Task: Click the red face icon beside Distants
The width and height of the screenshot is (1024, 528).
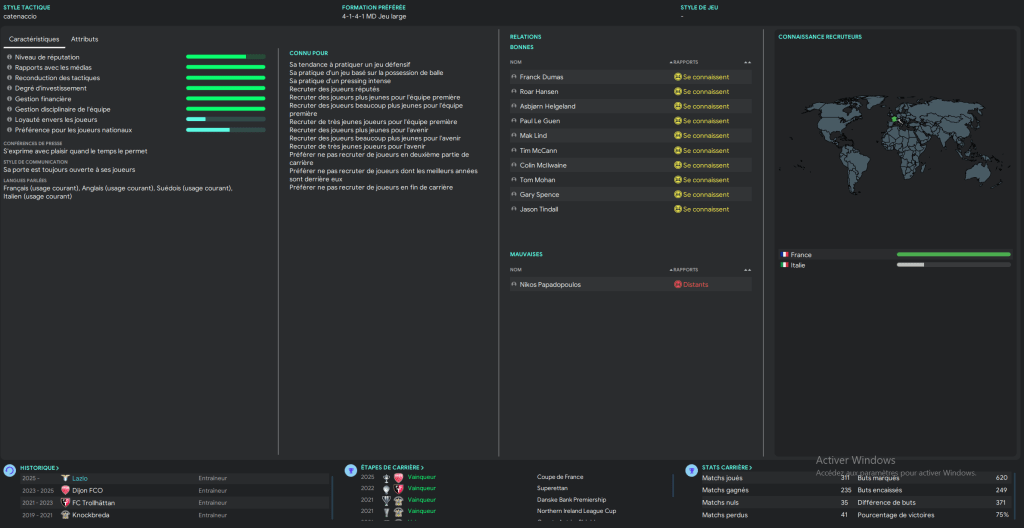Action: (x=677, y=285)
